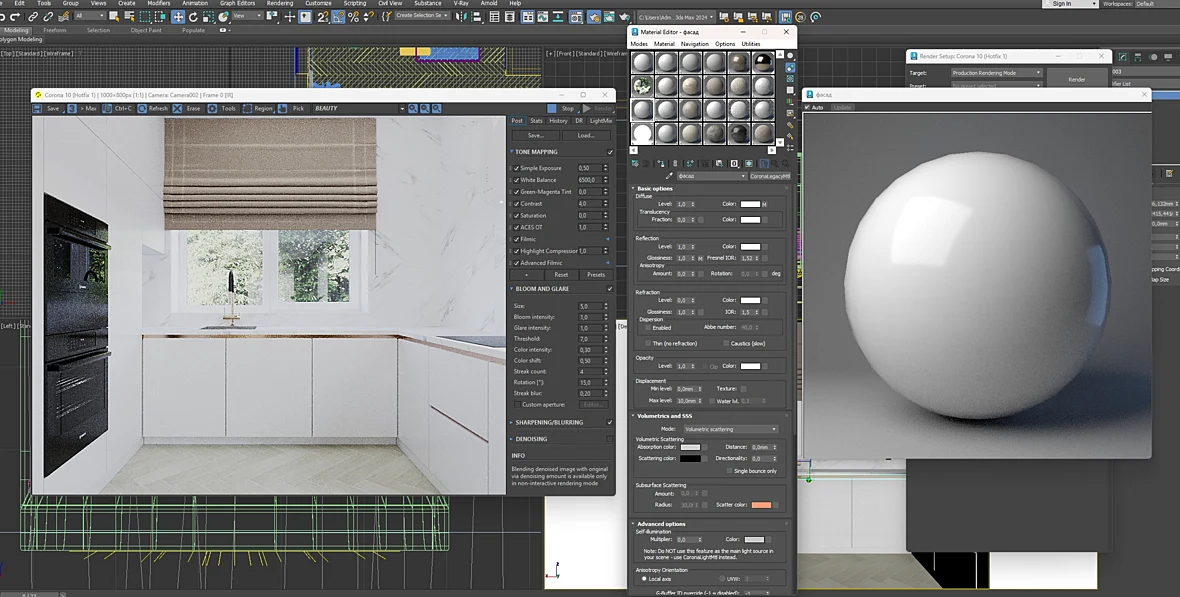The height and width of the screenshot is (597, 1180).
Task: Click Refresh in the Corona frame buffer toolbar
Action: click(153, 108)
